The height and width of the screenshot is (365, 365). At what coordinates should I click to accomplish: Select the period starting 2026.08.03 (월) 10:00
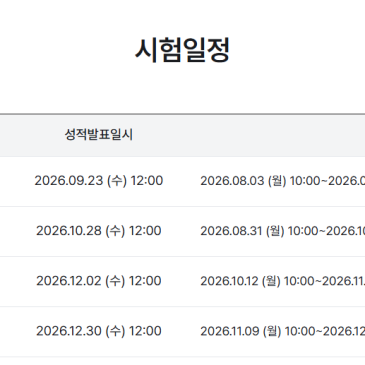pyautogui.click(x=283, y=181)
